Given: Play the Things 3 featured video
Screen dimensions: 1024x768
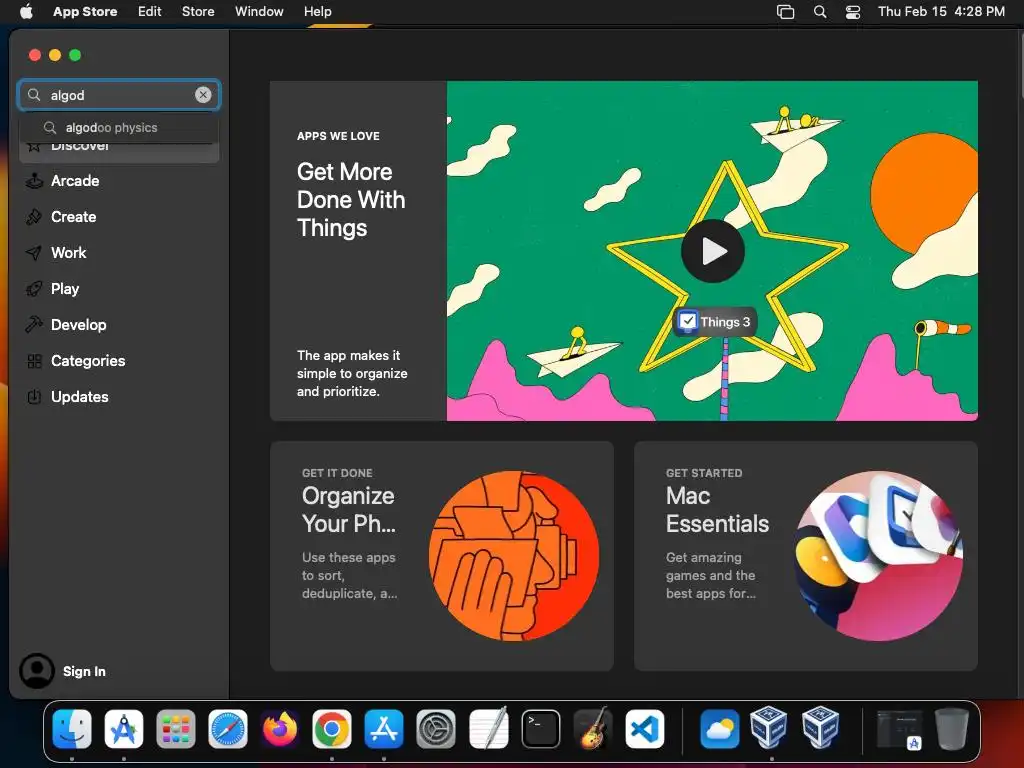Looking at the screenshot, I should pyautogui.click(x=712, y=251).
